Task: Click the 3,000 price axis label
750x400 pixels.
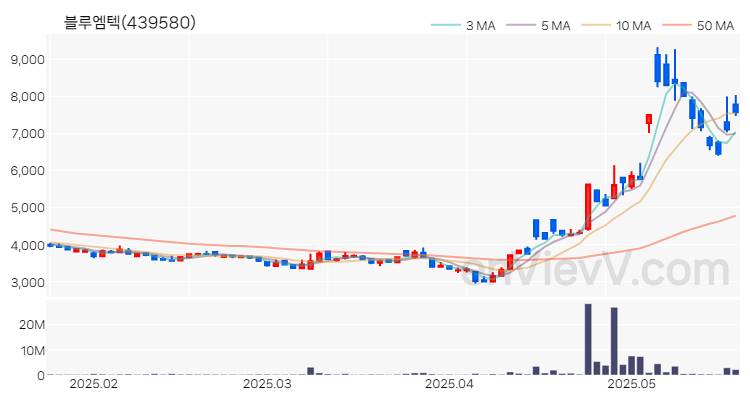Action: pyautogui.click(x=27, y=282)
